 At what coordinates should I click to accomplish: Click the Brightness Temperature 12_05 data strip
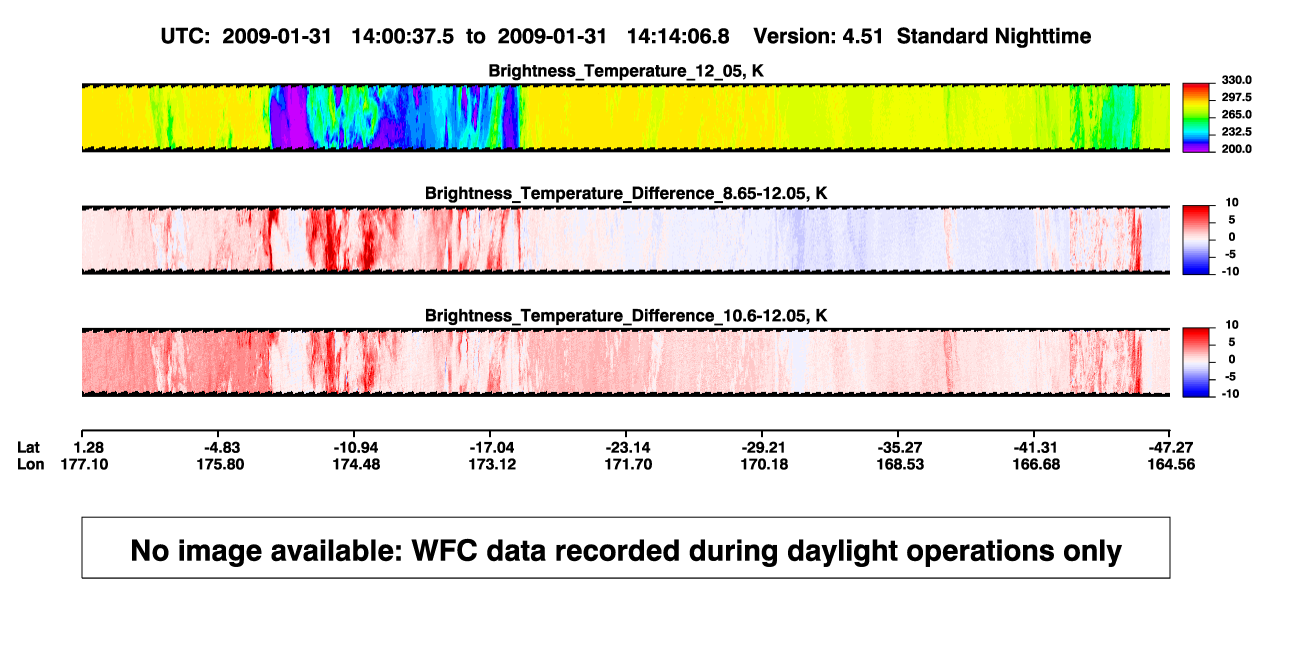(x=625, y=118)
